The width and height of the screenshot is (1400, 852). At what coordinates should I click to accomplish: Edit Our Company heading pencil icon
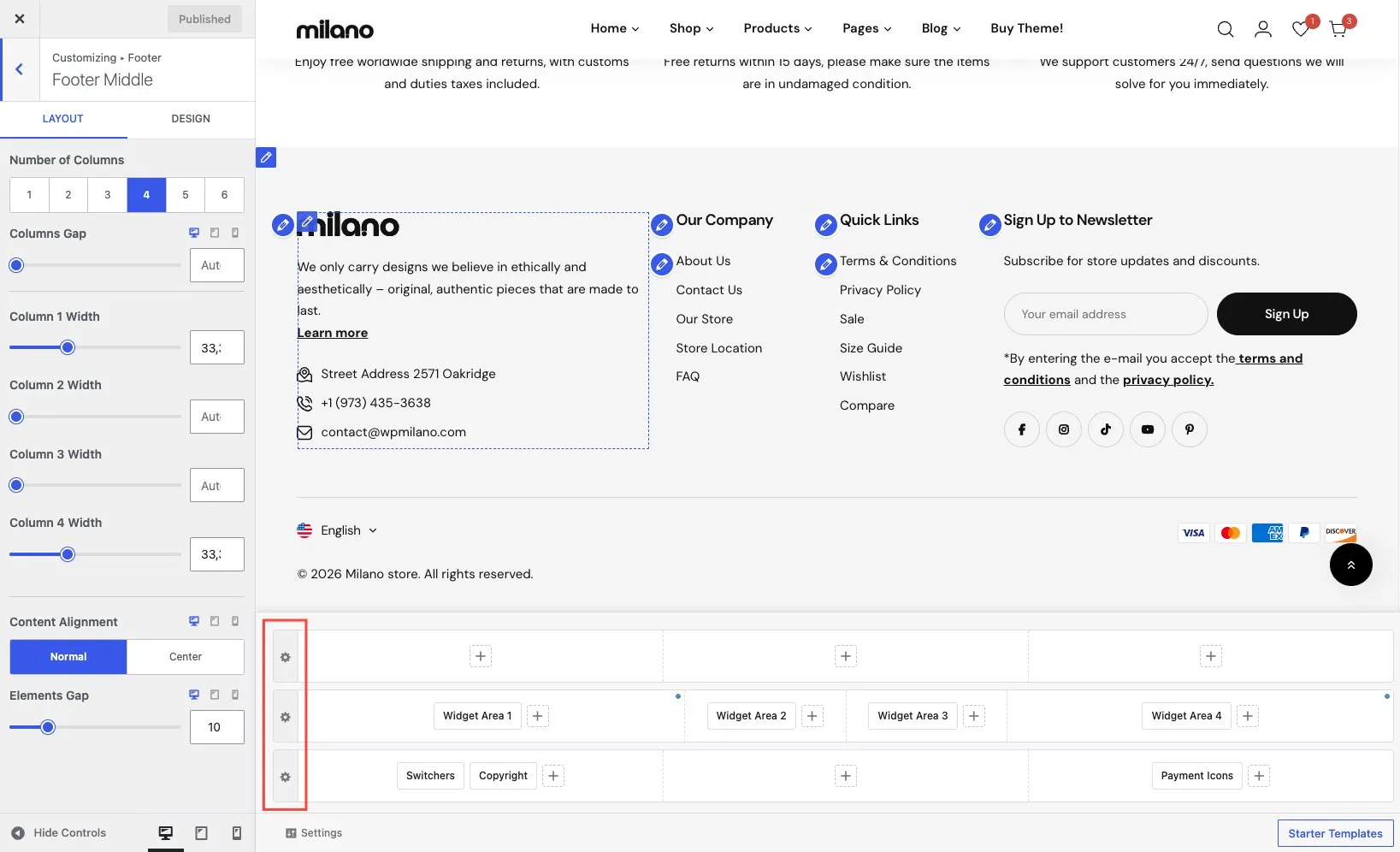coord(662,225)
